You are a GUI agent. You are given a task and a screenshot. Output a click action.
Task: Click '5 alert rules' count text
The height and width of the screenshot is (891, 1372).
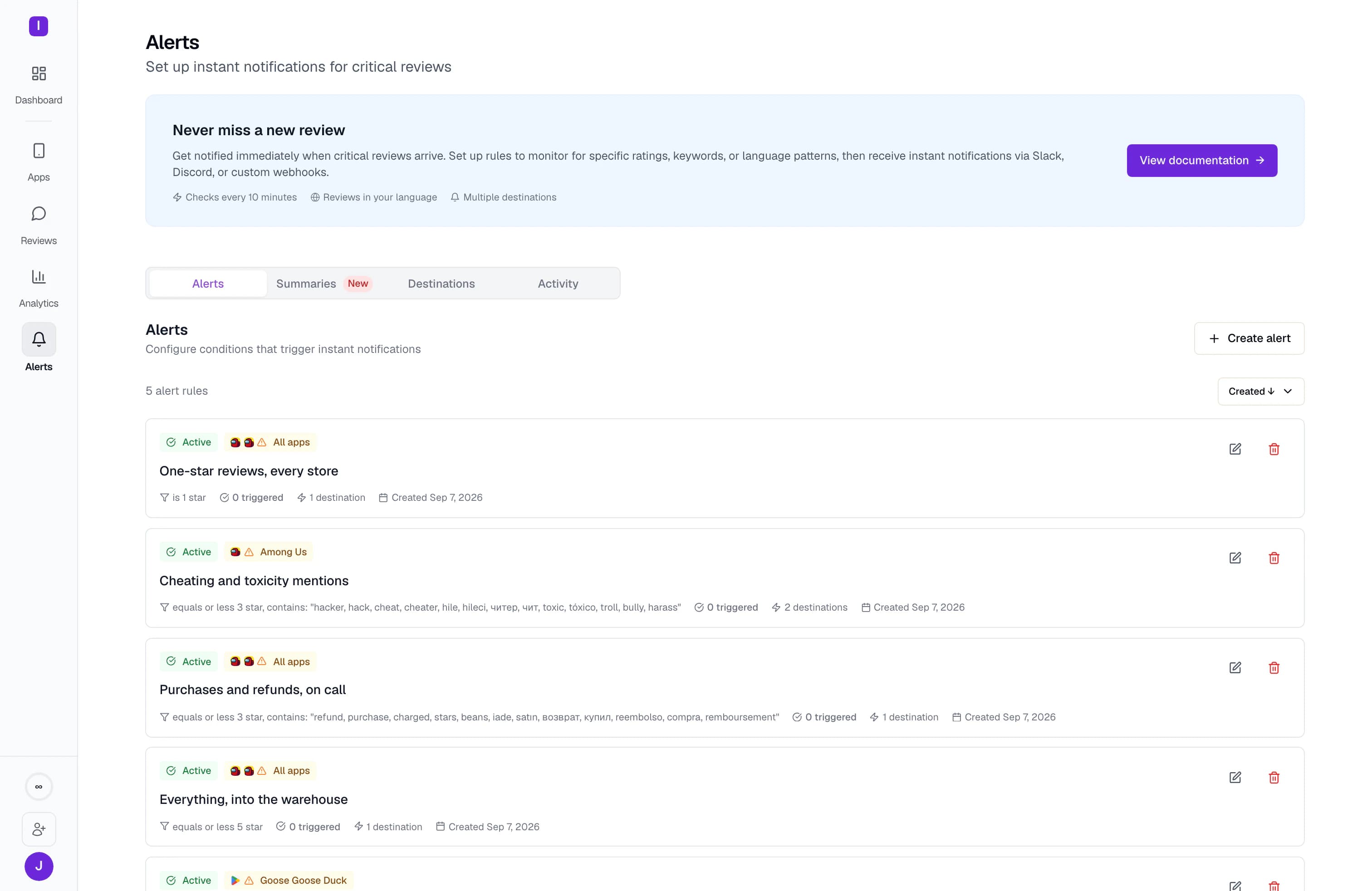point(176,391)
